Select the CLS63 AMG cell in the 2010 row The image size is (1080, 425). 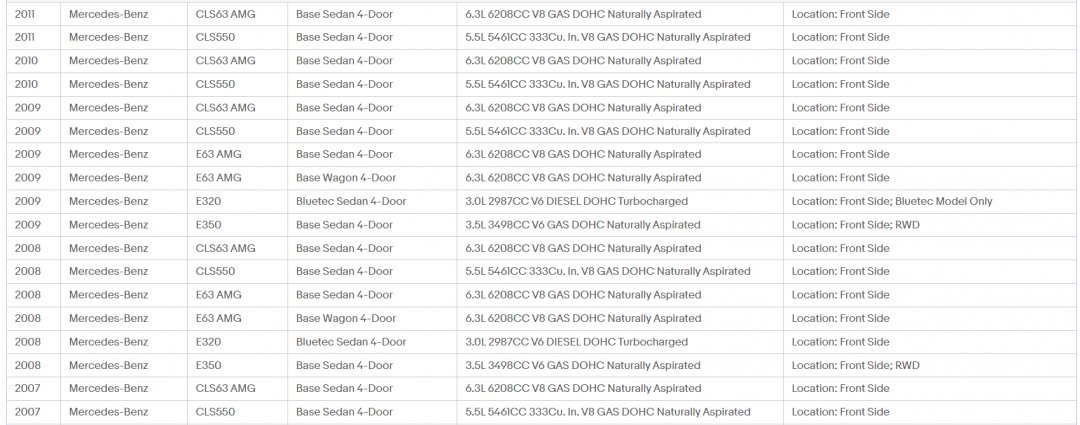click(x=225, y=61)
